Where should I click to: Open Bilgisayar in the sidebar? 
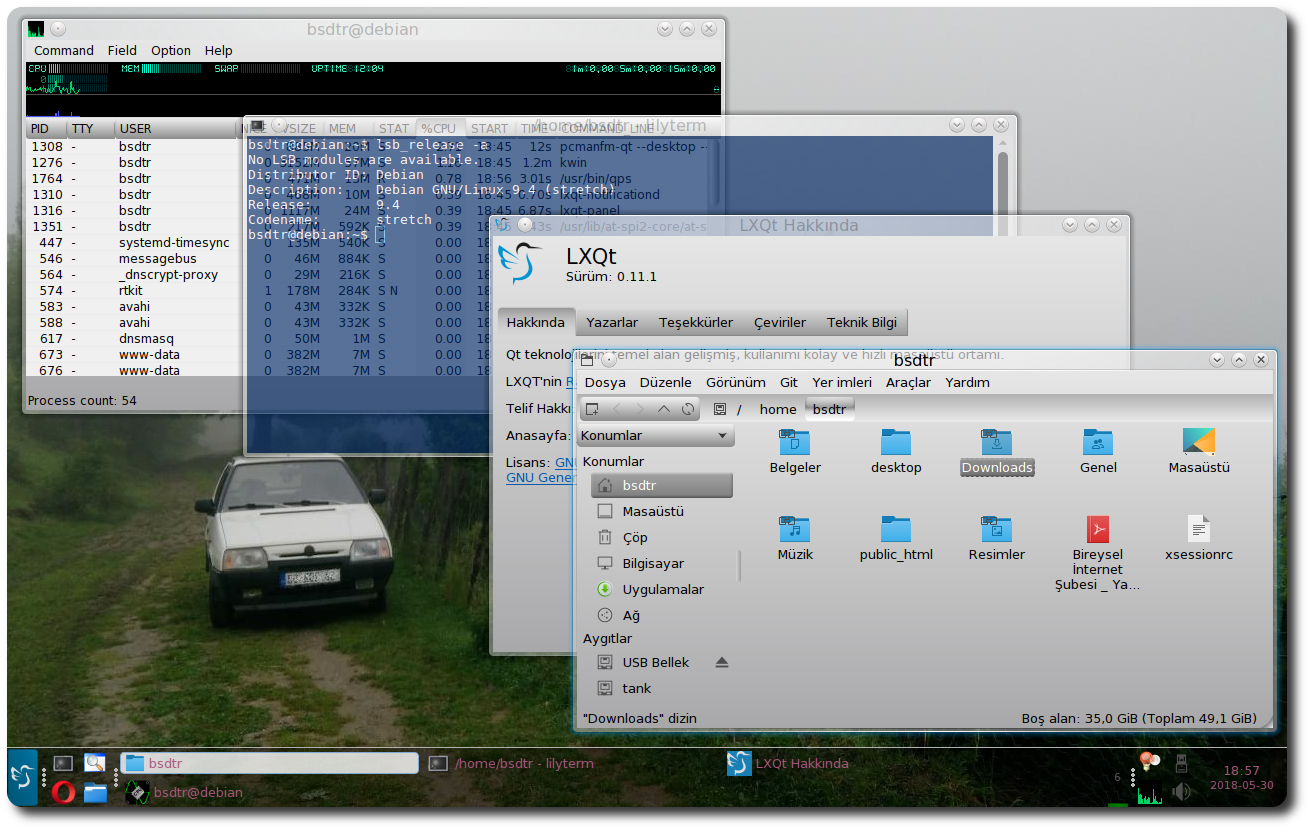[661, 563]
